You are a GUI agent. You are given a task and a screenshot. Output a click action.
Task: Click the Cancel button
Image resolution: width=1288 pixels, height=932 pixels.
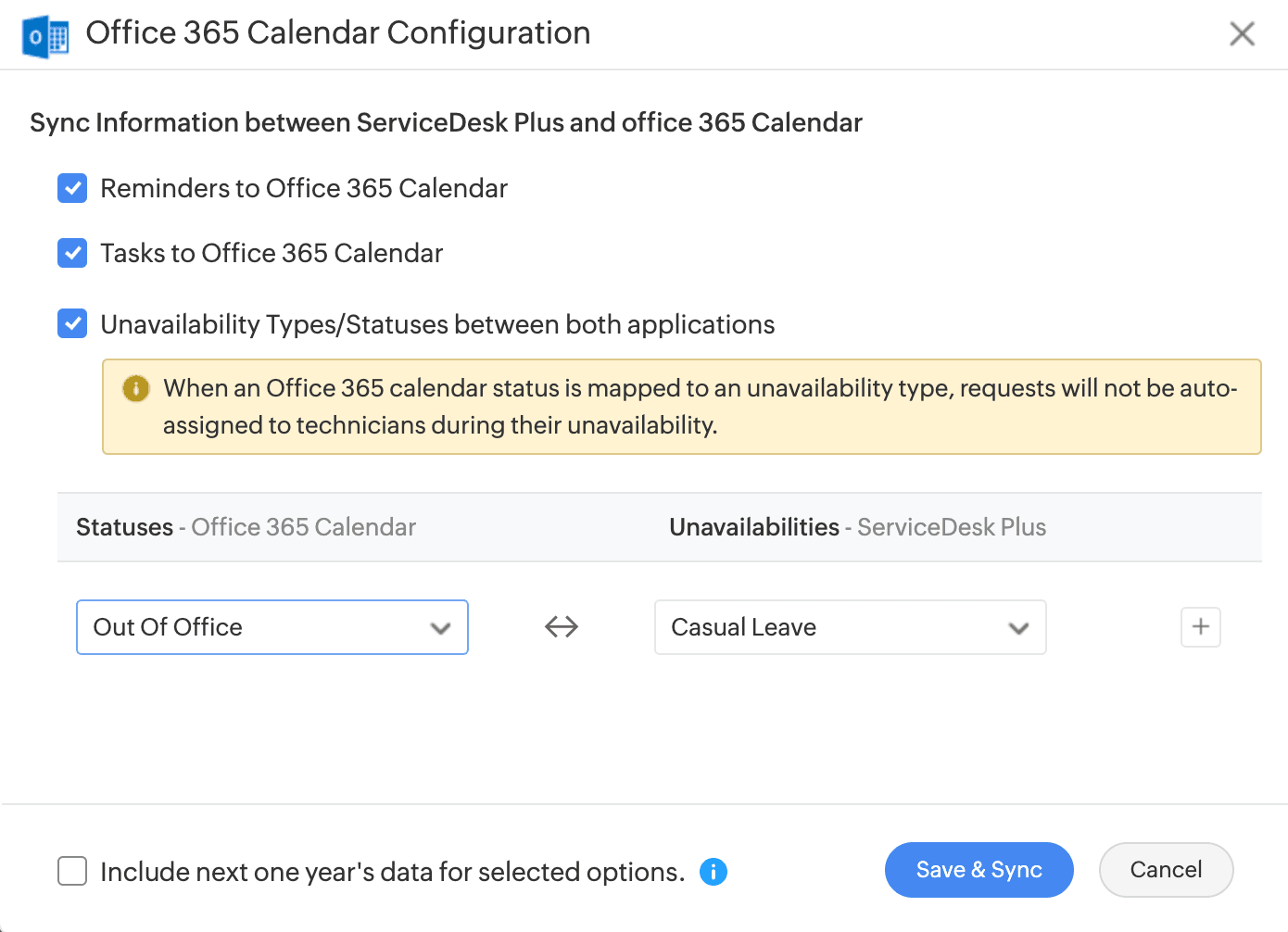(x=1166, y=870)
